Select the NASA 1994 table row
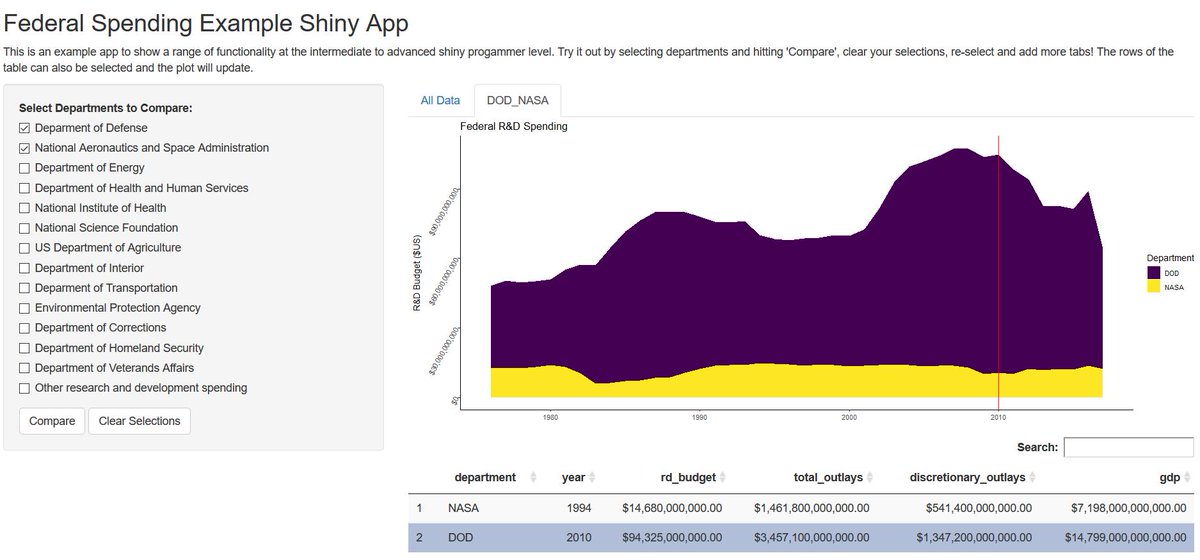The image size is (1200, 560). [800, 509]
